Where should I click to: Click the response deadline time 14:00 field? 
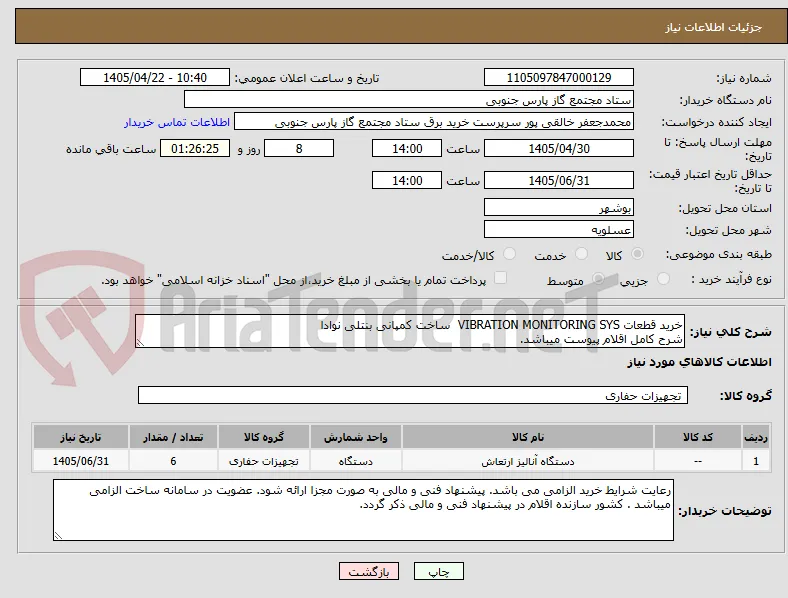tap(407, 149)
